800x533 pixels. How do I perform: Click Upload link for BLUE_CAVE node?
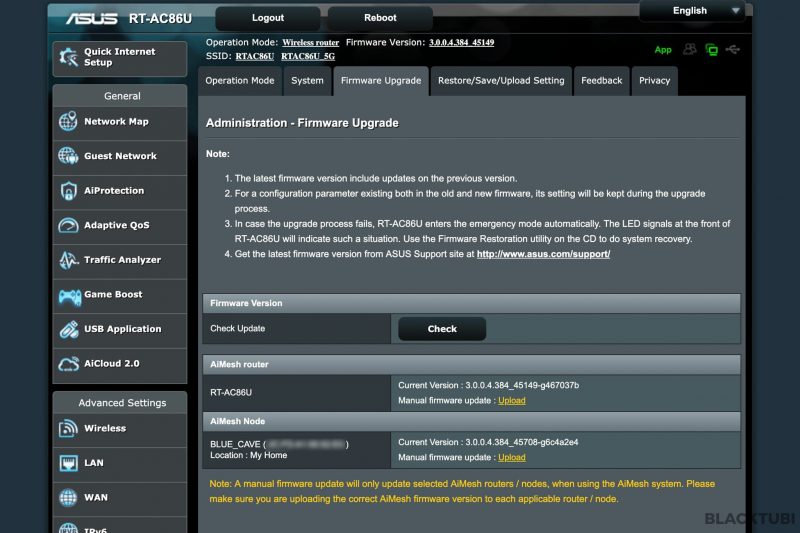click(x=512, y=458)
